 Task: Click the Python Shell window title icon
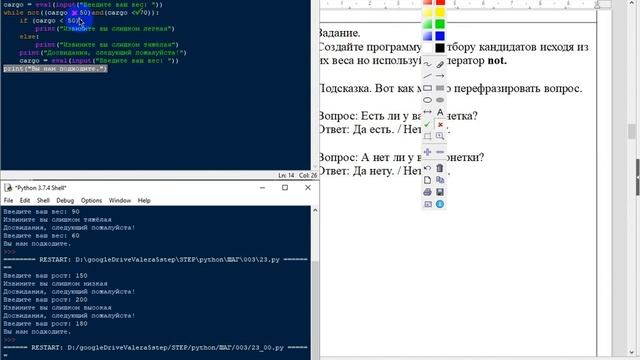click(8, 188)
